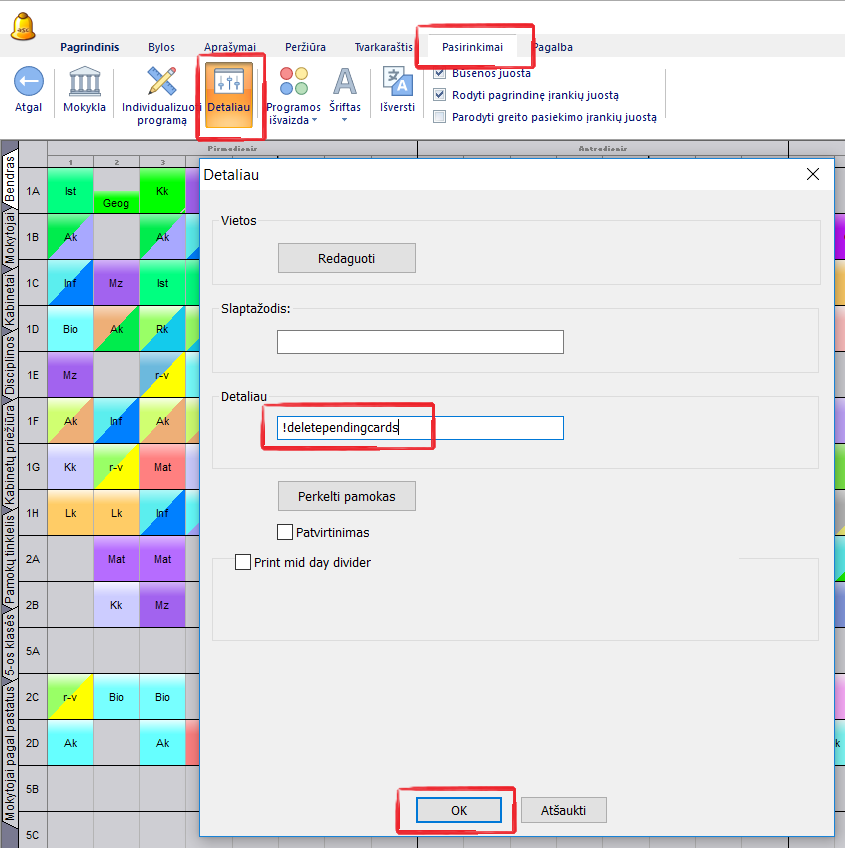The image size is (845, 848).
Task: Click the Perkelti pamokas button
Action: click(x=346, y=496)
